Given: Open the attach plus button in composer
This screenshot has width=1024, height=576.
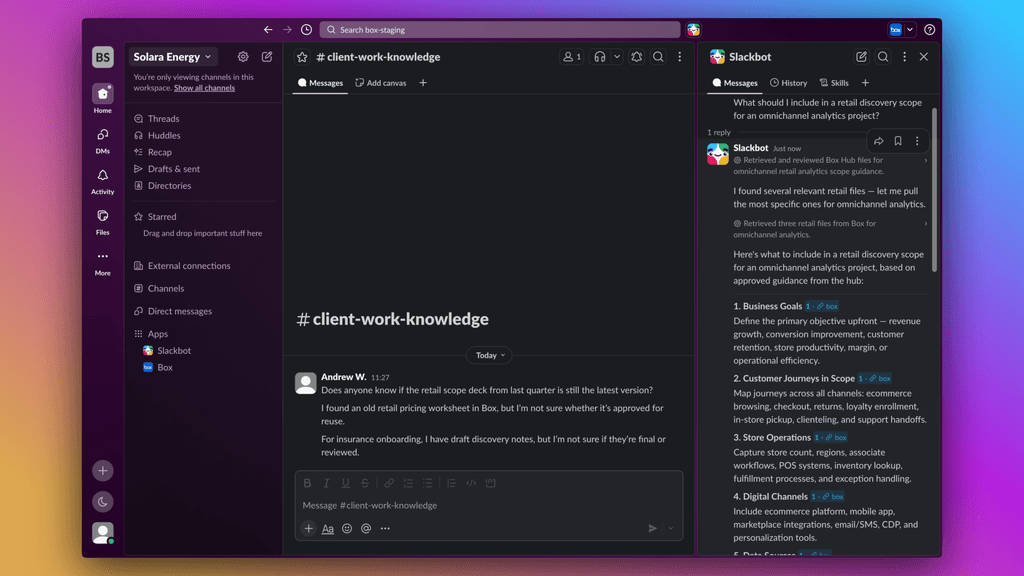Looking at the screenshot, I should [309, 528].
